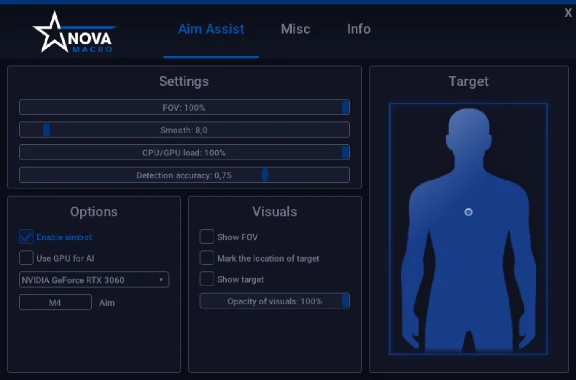Viewport: 576px width, 380px height.
Task: Click the circular aim point marker on the chest
Action: tap(468, 212)
